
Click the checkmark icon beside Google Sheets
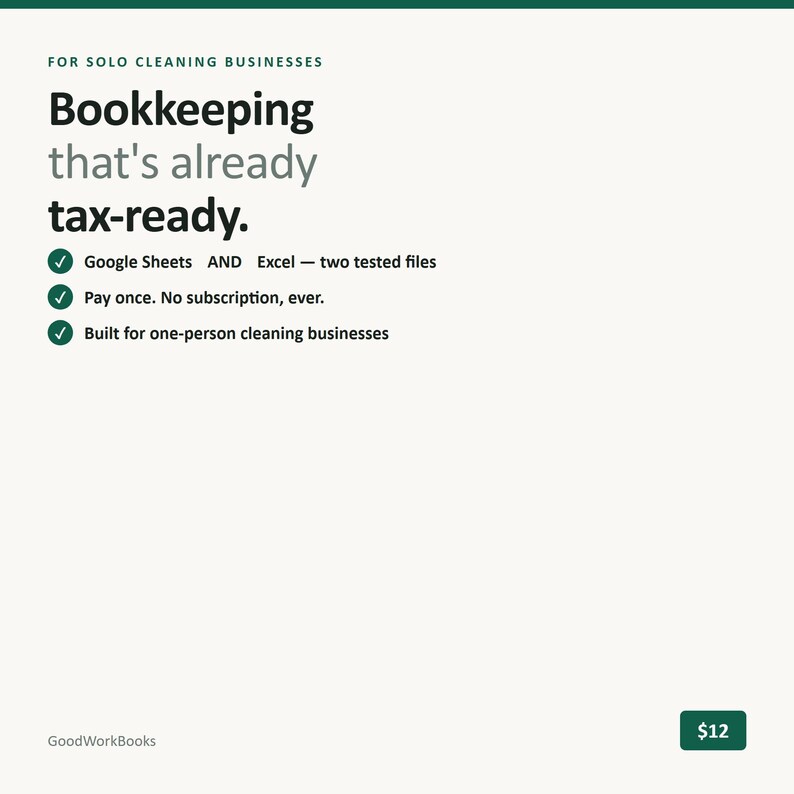click(60, 261)
